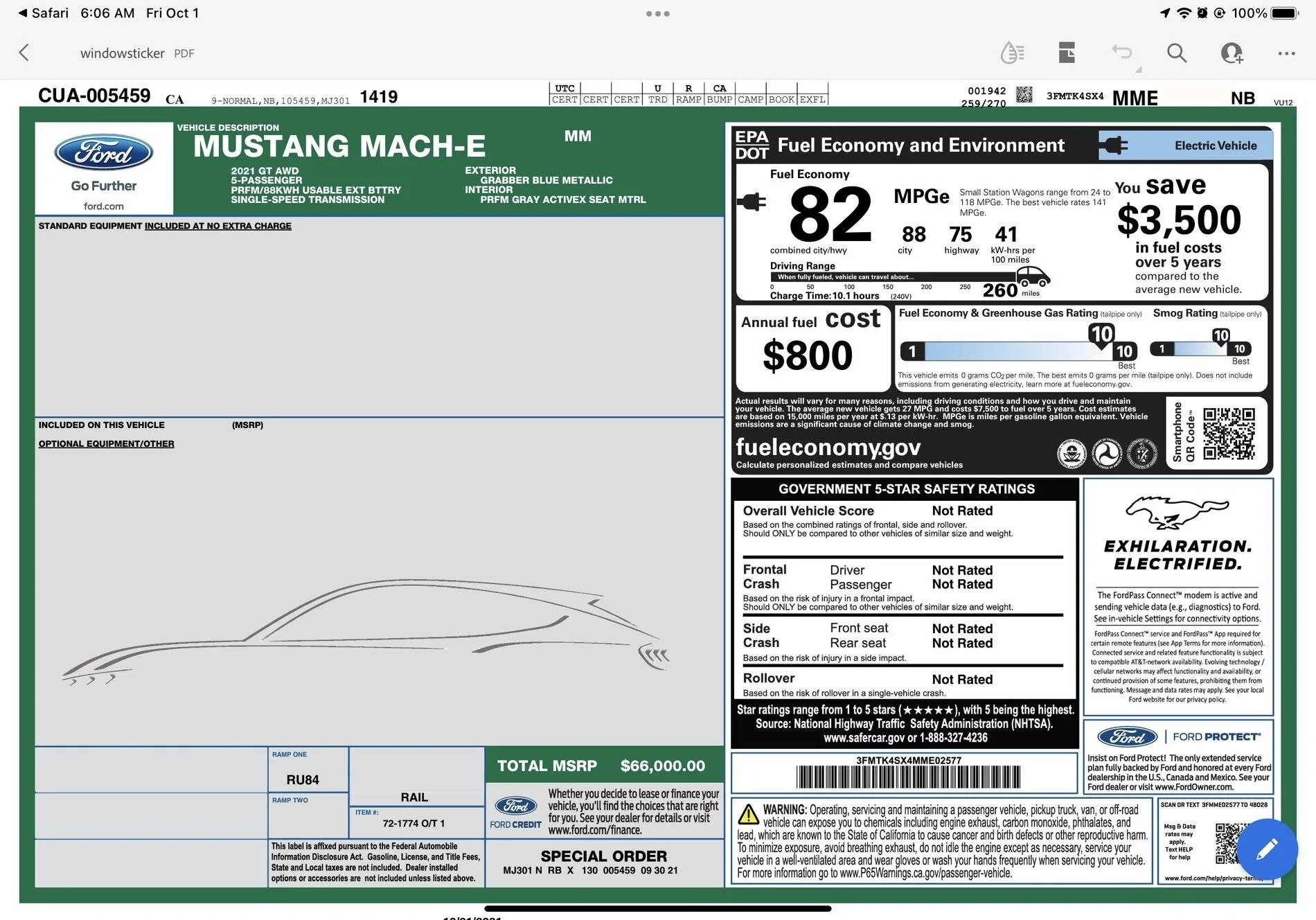The height and width of the screenshot is (920, 1316).
Task: Tap the fueleconomy.gov link text
Action: point(828,447)
